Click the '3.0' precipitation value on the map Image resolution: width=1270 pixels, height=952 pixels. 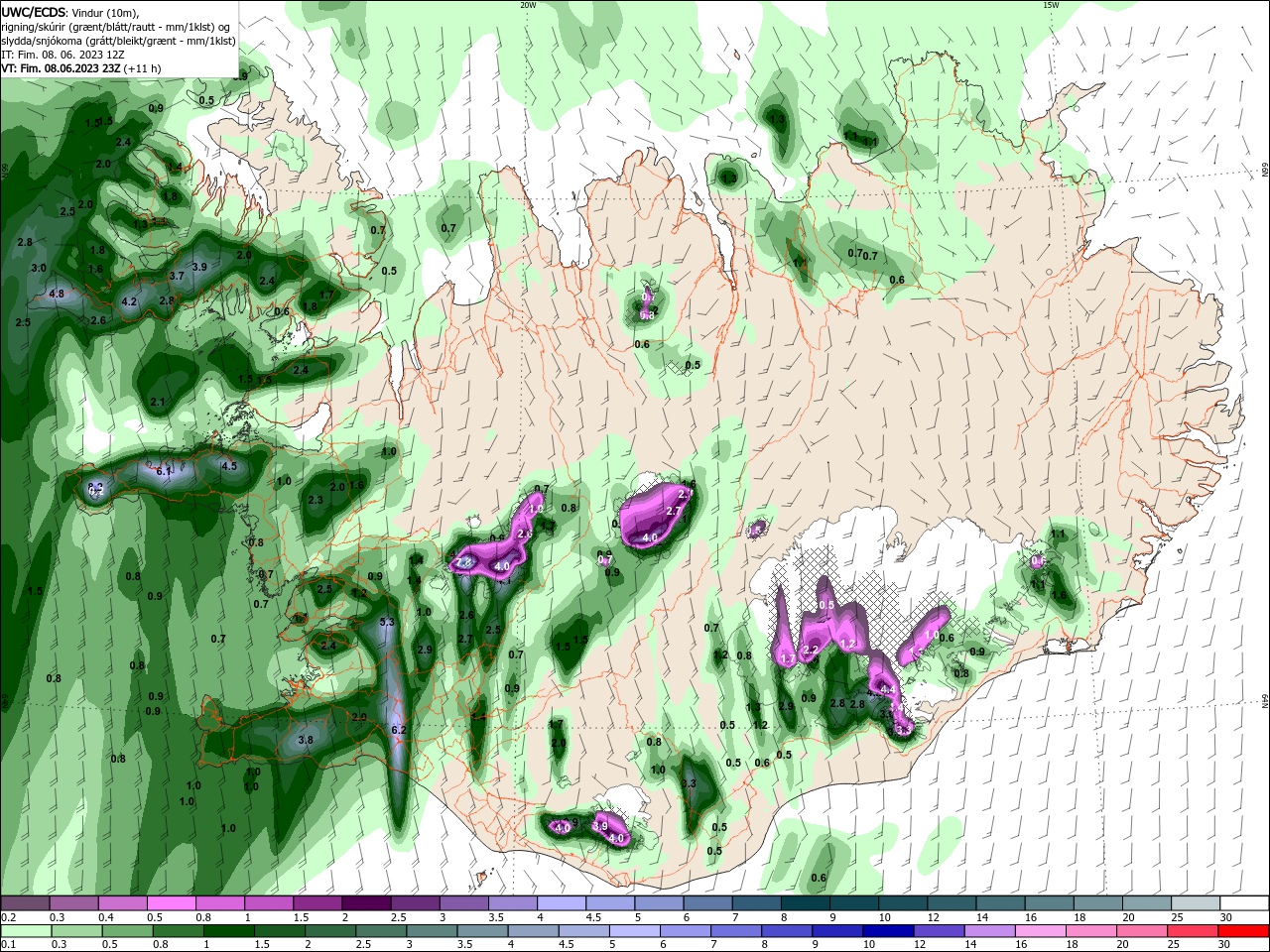[x=39, y=268]
